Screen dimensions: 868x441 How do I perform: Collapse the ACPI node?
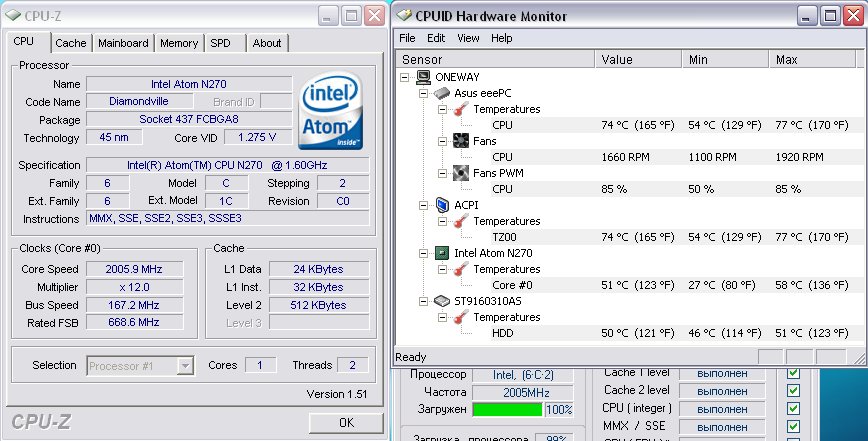(423, 206)
